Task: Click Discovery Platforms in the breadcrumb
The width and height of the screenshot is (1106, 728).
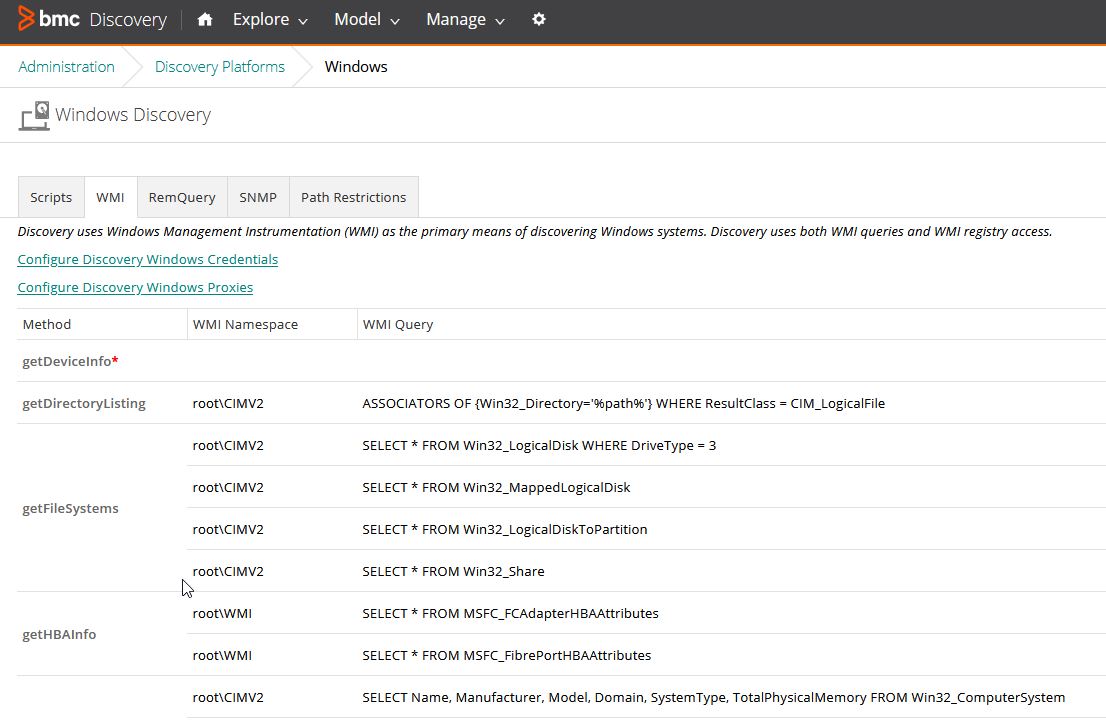Action: [x=219, y=66]
